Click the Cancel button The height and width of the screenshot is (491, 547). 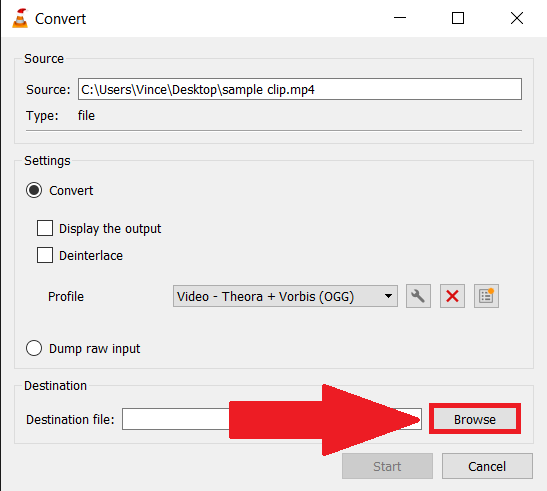click(487, 466)
